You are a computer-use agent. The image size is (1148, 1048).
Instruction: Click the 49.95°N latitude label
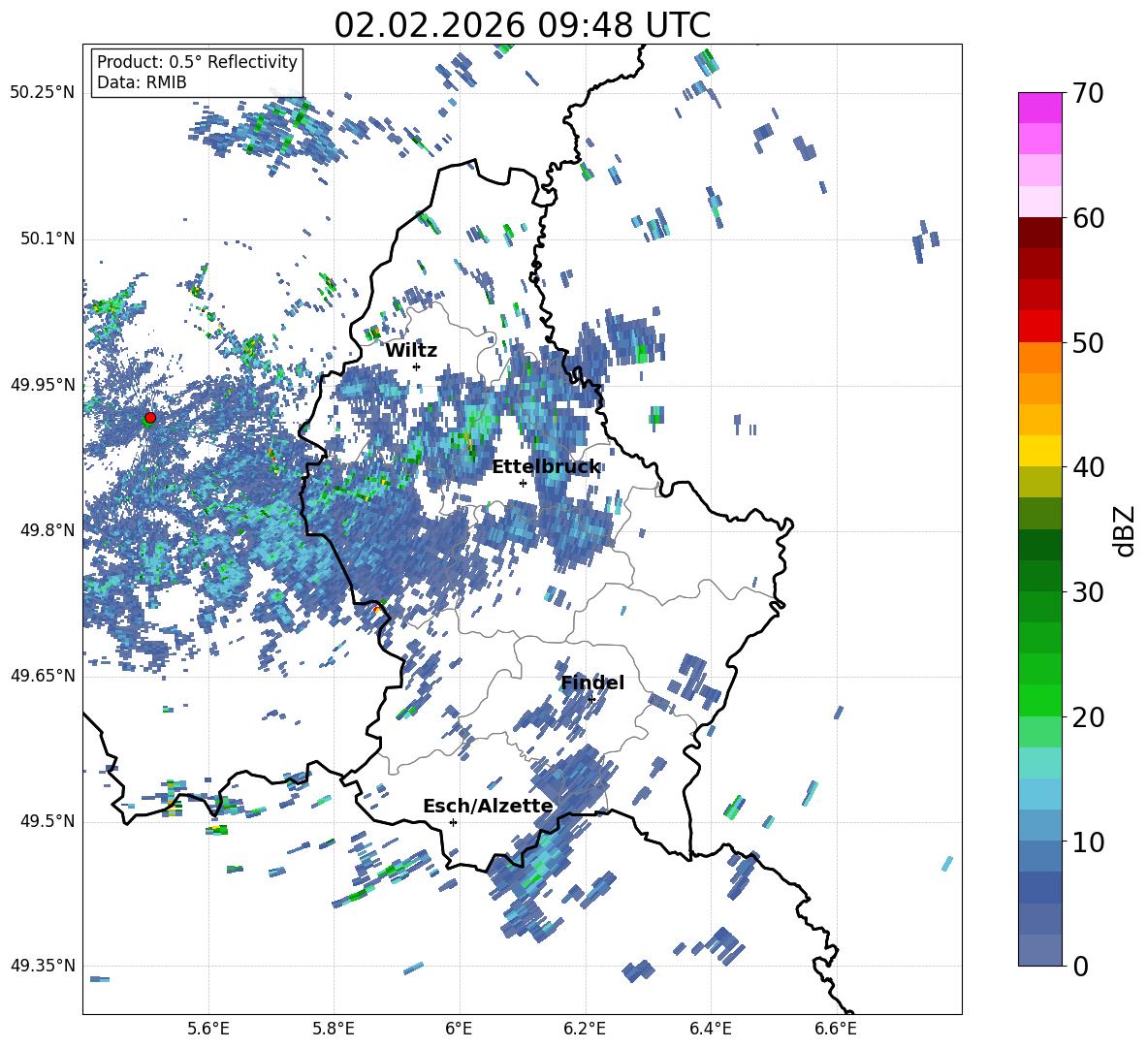coord(43,384)
